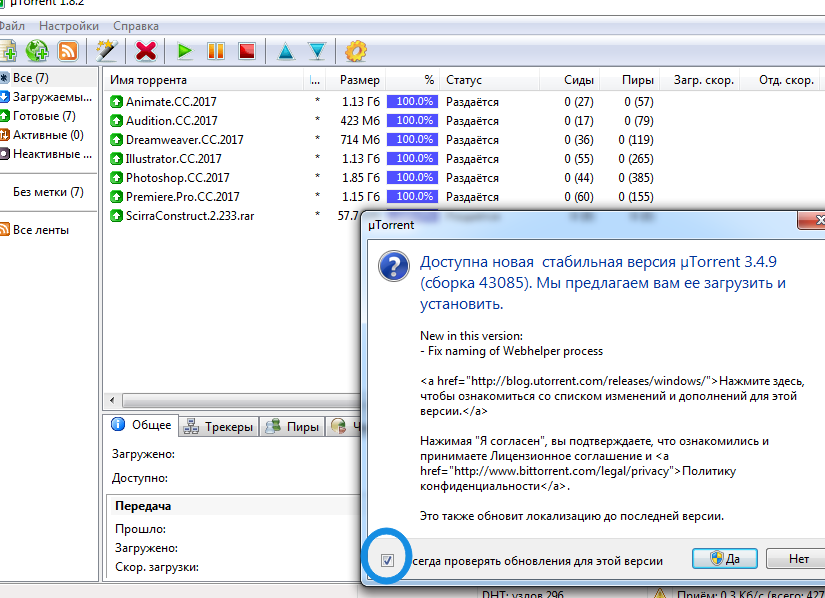825x598 pixels.
Task: Sort by Статус column header
Action: pyautogui.click(x=490, y=80)
